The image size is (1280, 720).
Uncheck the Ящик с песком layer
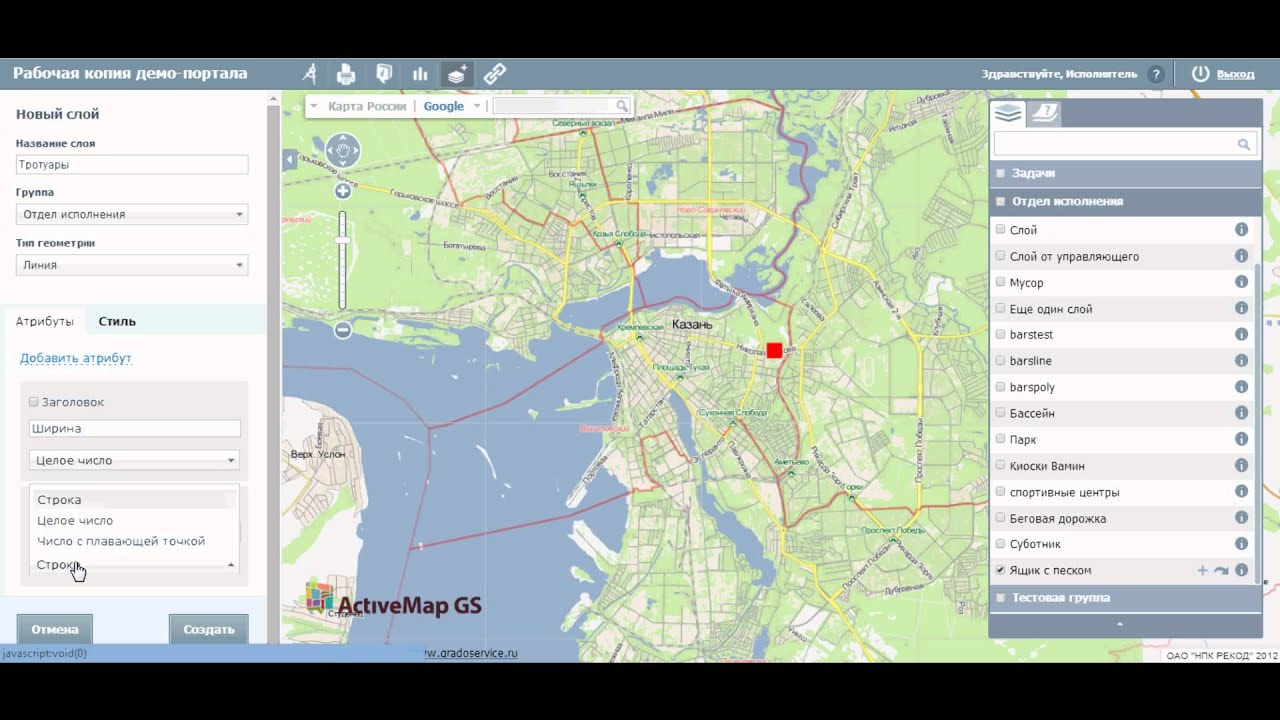1000,570
